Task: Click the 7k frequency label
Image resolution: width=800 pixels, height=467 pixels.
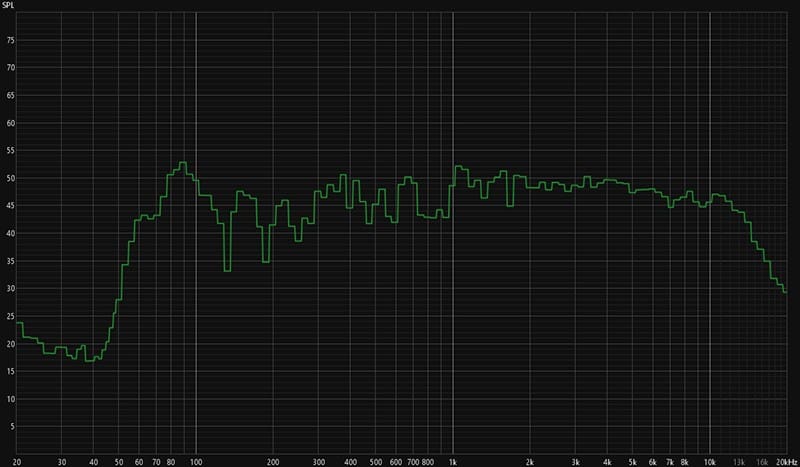Action: 670,462
